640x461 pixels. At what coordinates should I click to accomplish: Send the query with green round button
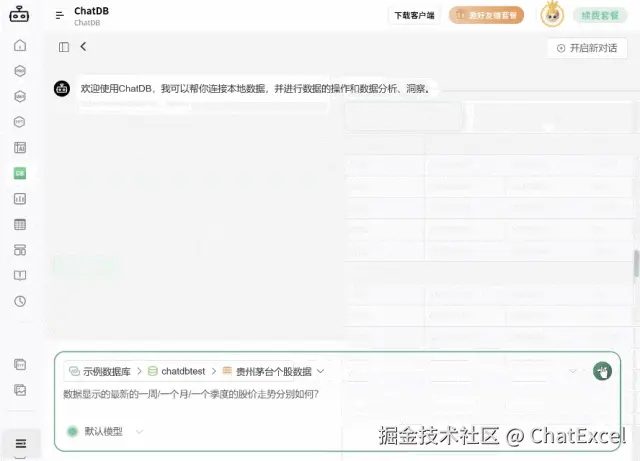602,371
